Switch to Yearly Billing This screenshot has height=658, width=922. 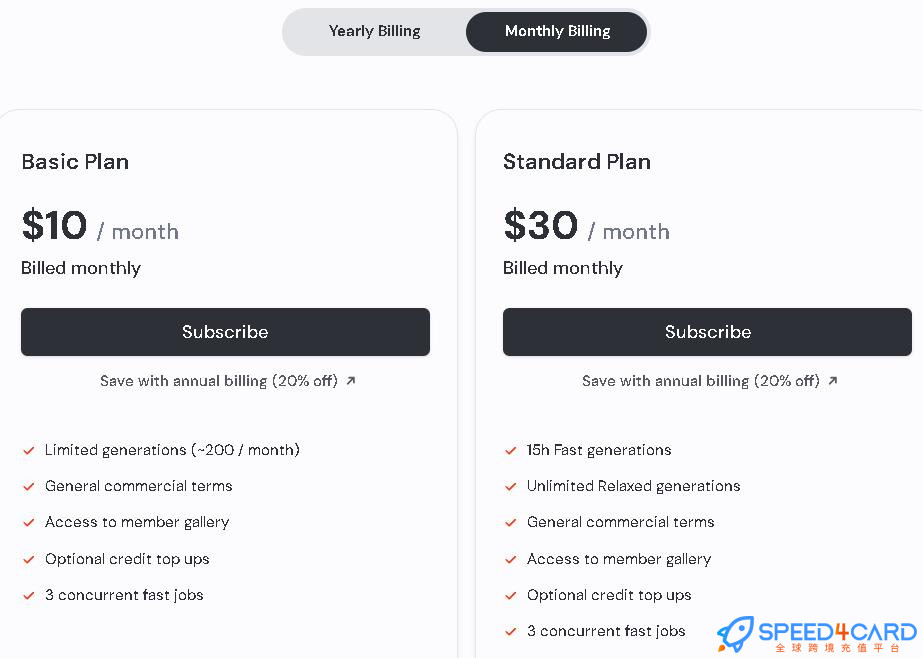coord(375,31)
